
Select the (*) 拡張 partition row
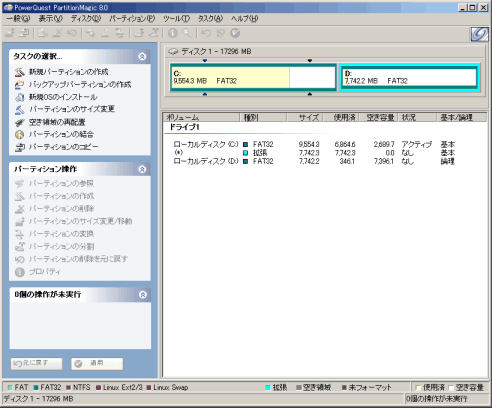click(314, 153)
